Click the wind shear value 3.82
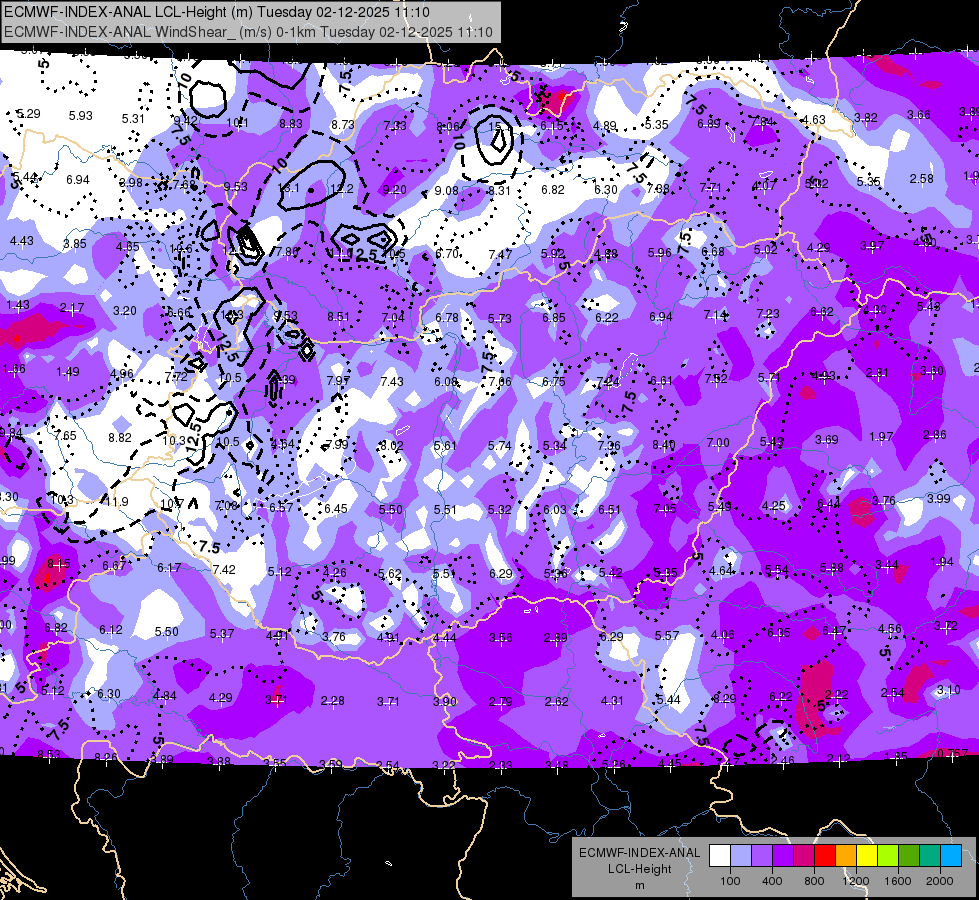The image size is (979, 900). pyautogui.click(x=865, y=117)
